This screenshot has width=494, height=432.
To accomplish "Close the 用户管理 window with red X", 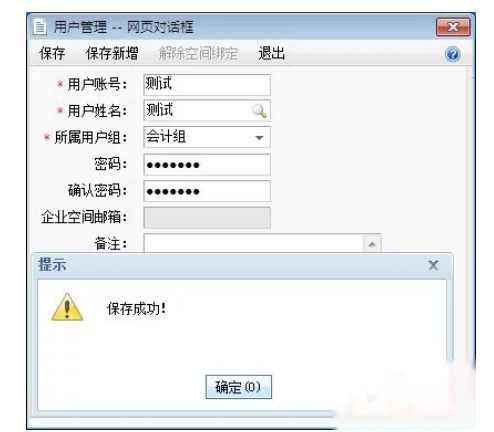I will click(453, 27).
